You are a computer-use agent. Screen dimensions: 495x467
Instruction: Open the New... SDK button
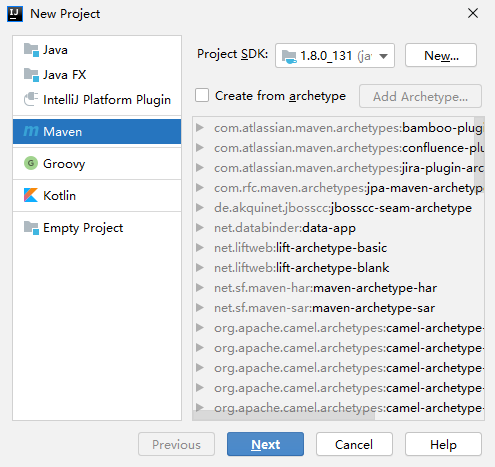click(441, 55)
